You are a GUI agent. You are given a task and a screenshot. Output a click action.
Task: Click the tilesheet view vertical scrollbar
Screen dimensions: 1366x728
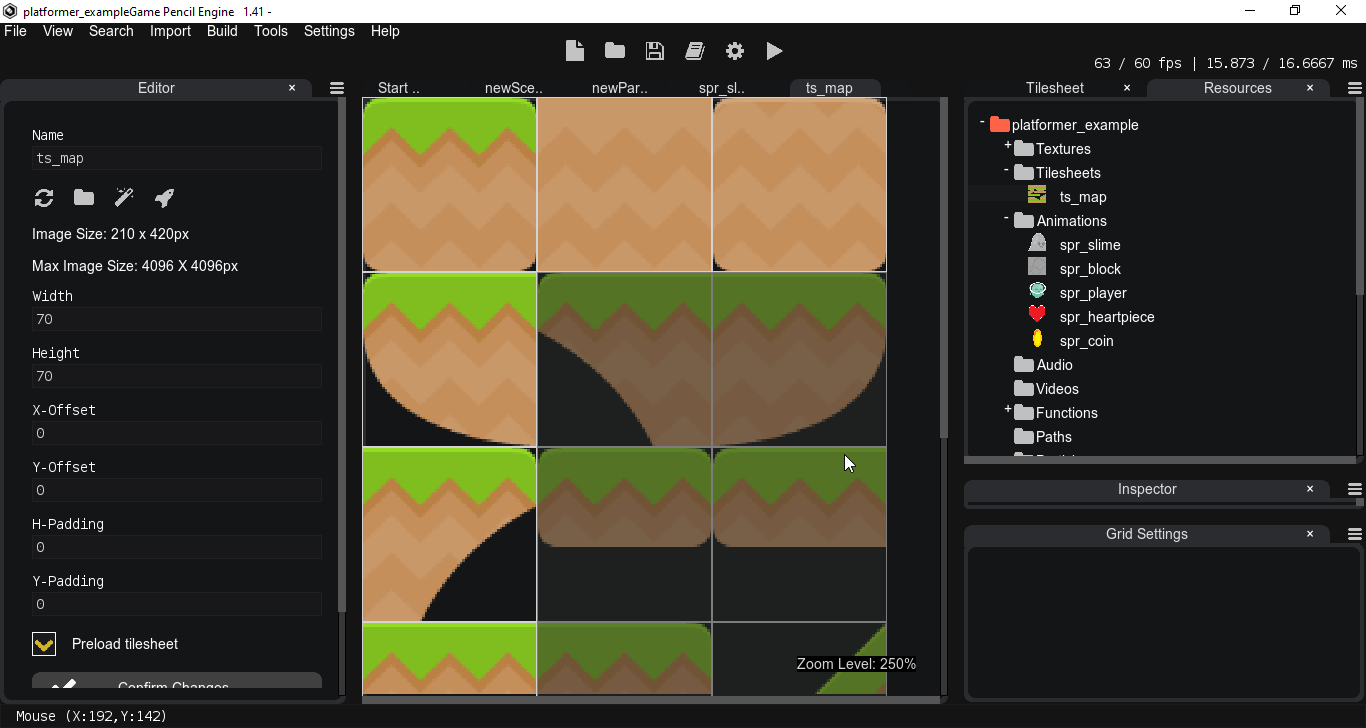[x=944, y=268]
